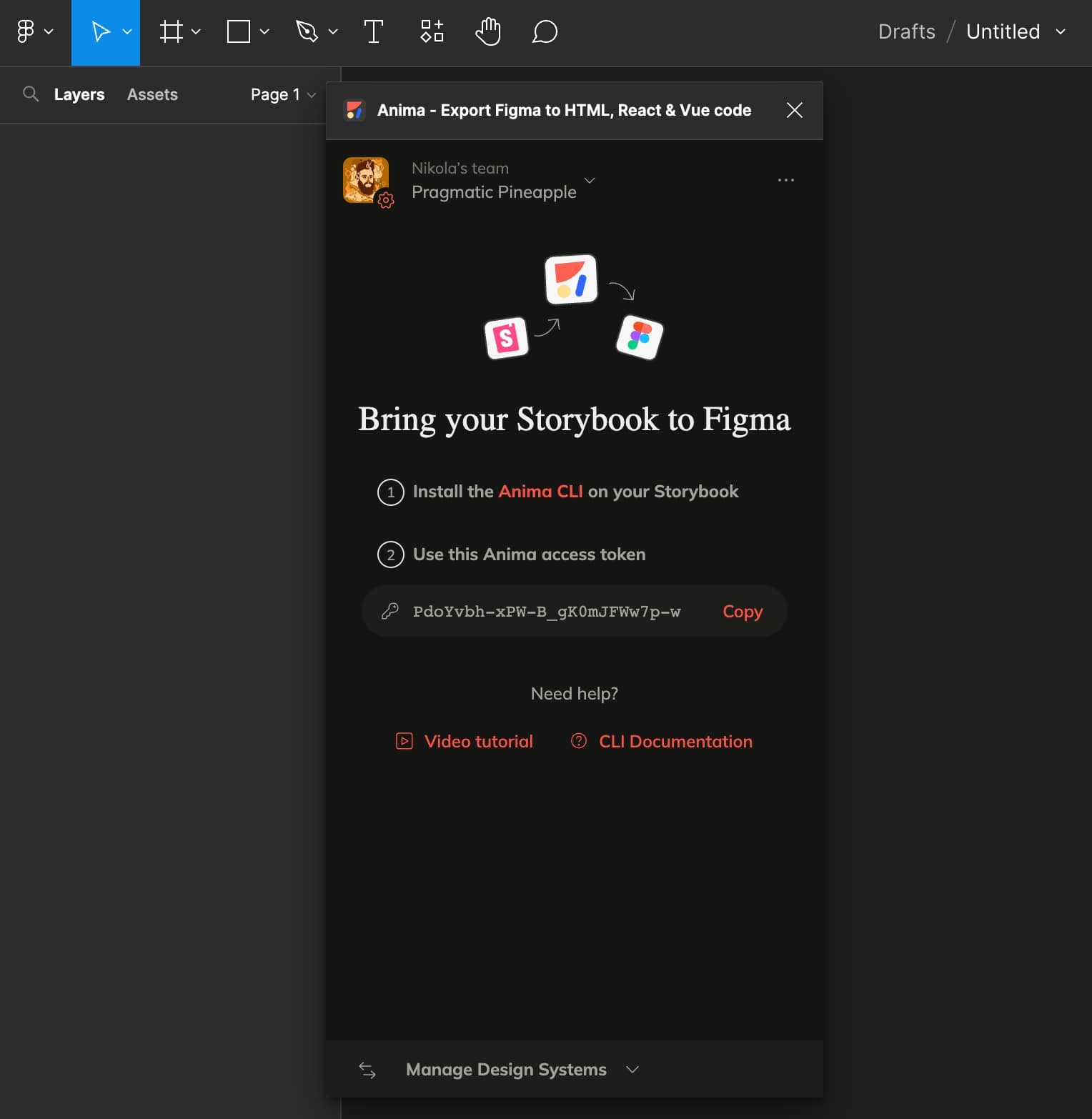Open the Untitled file name dropdown
Image resolution: width=1092 pixels, height=1119 pixels.
point(1016,32)
